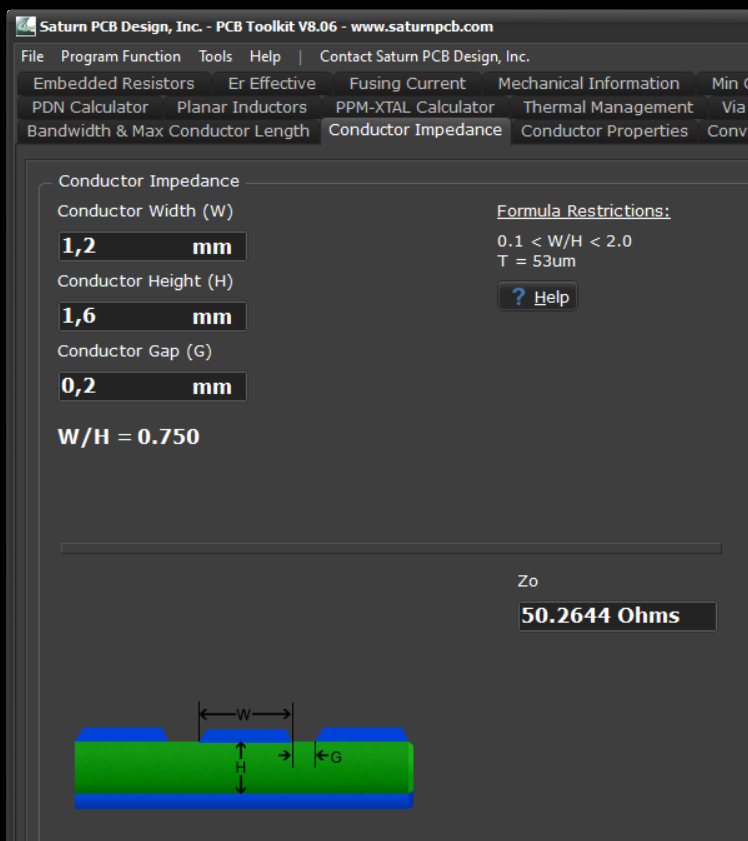Viewport: 748px width, 841px height.
Task: Open the Help menu in menu bar
Action: tap(265, 56)
